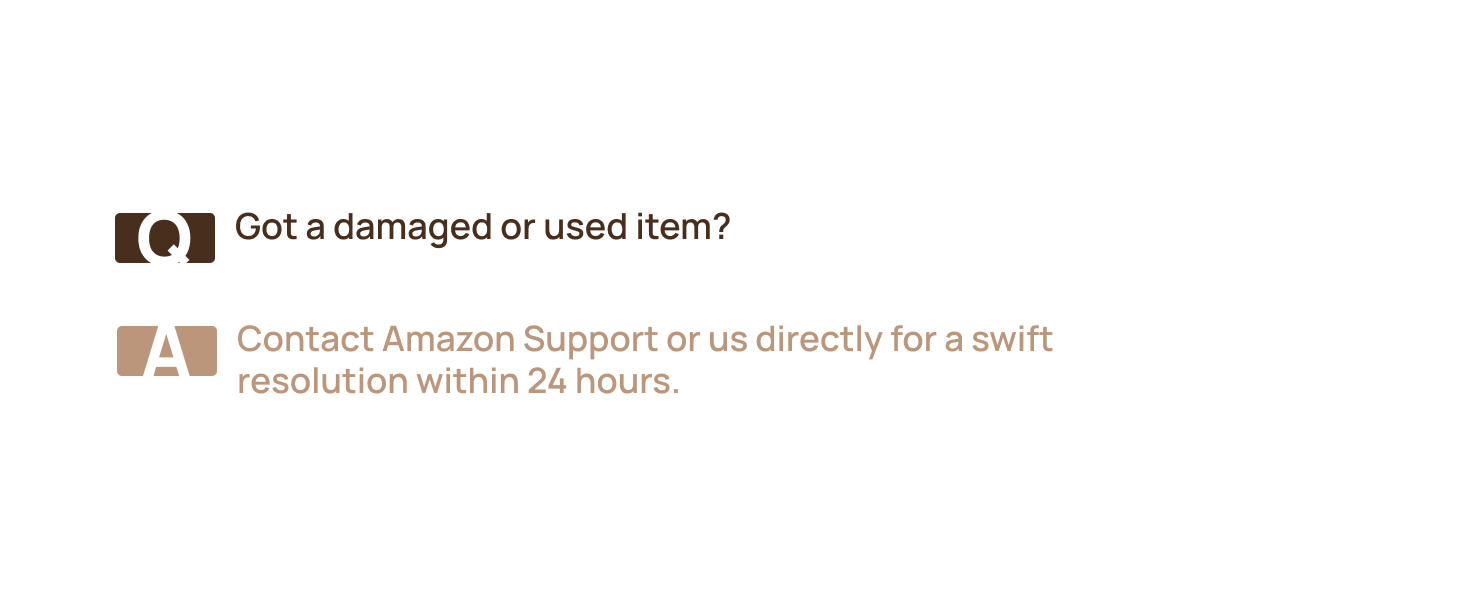Click the word 'damaged' in the question

pyautogui.click(x=412, y=228)
